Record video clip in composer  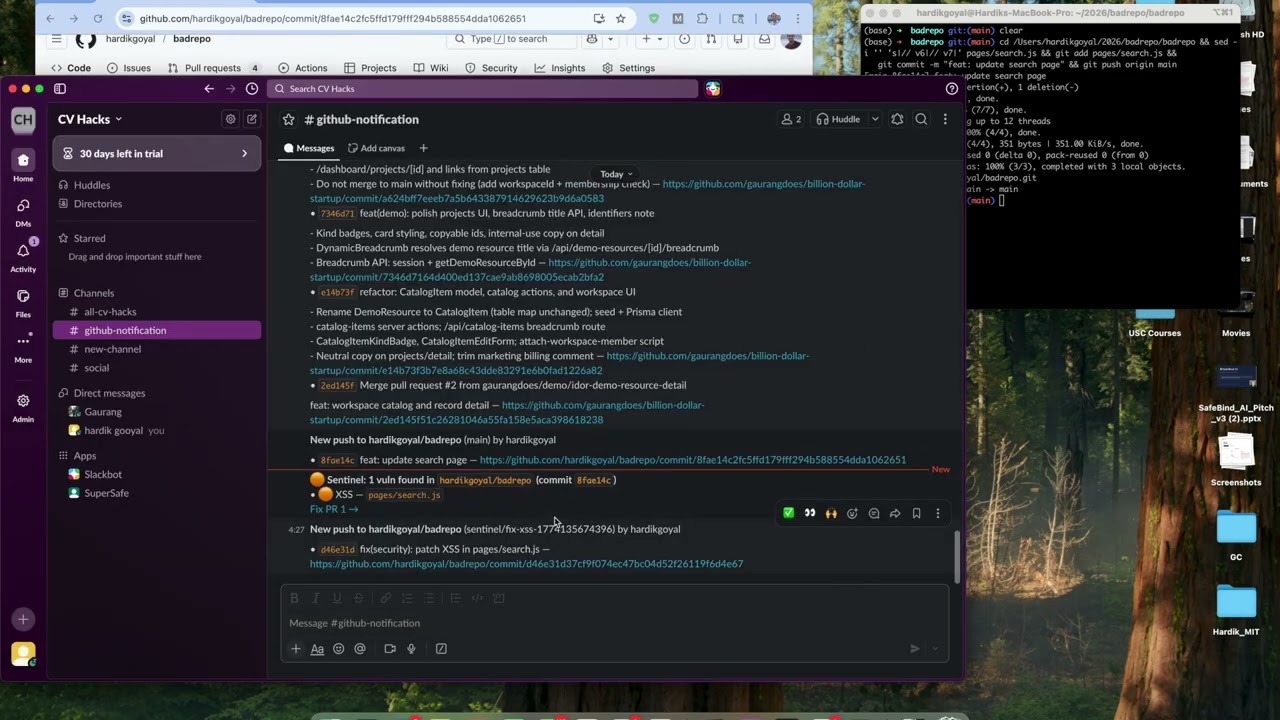tap(390, 649)
